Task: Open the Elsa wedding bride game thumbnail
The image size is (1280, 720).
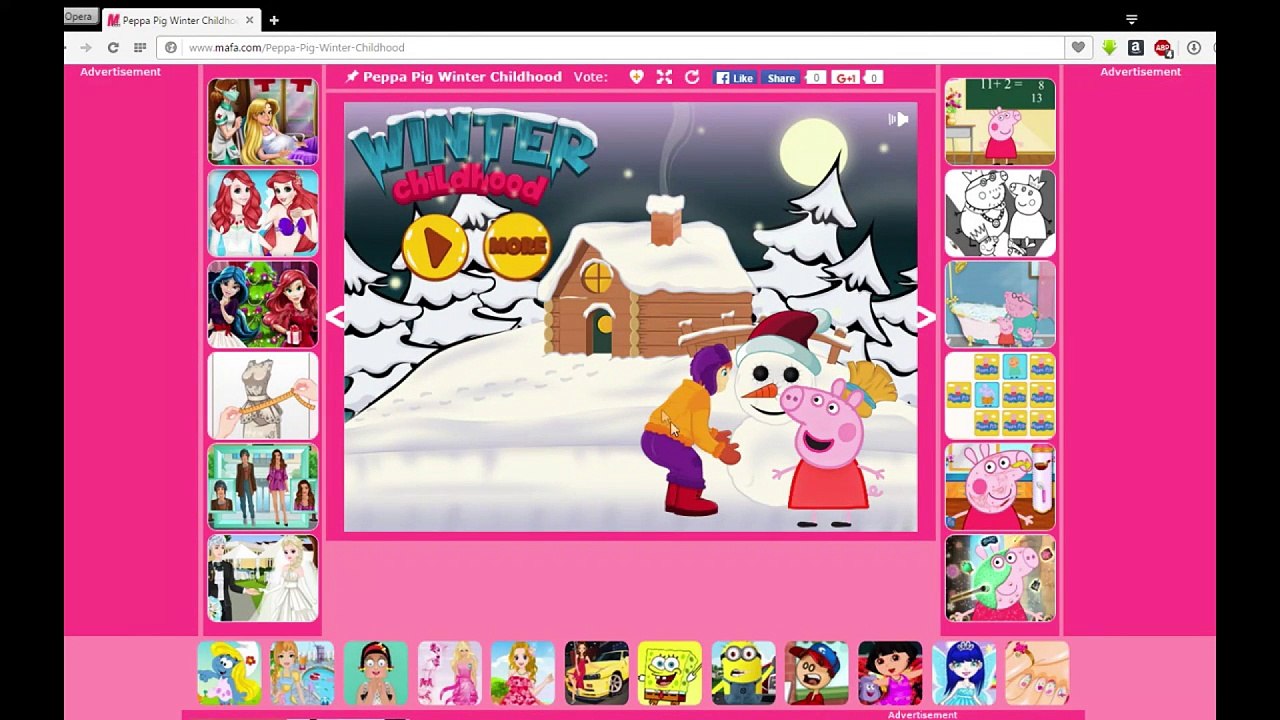Action: (263, 578)
